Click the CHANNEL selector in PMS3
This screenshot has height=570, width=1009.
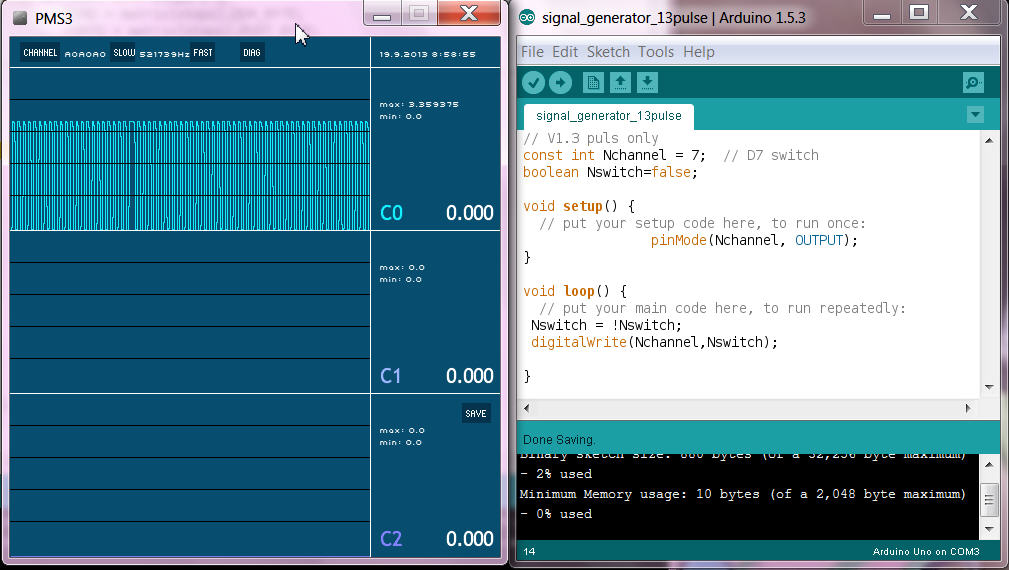[40, 53]
